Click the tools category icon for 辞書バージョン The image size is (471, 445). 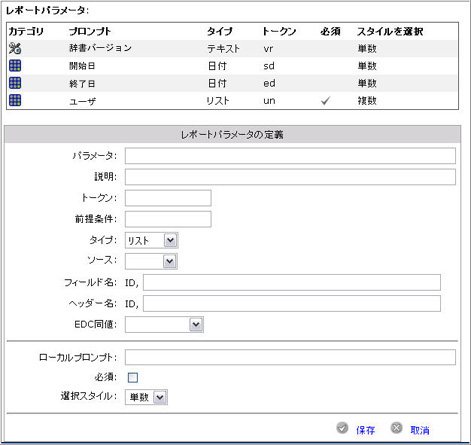point(15,48)
